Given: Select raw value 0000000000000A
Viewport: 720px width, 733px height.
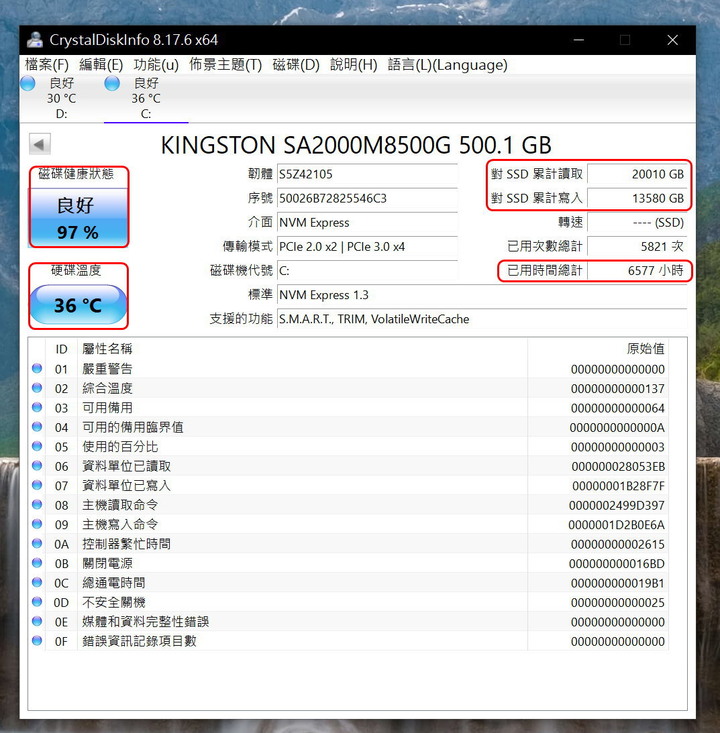Looking at the screenshot, I should [617, 428].
